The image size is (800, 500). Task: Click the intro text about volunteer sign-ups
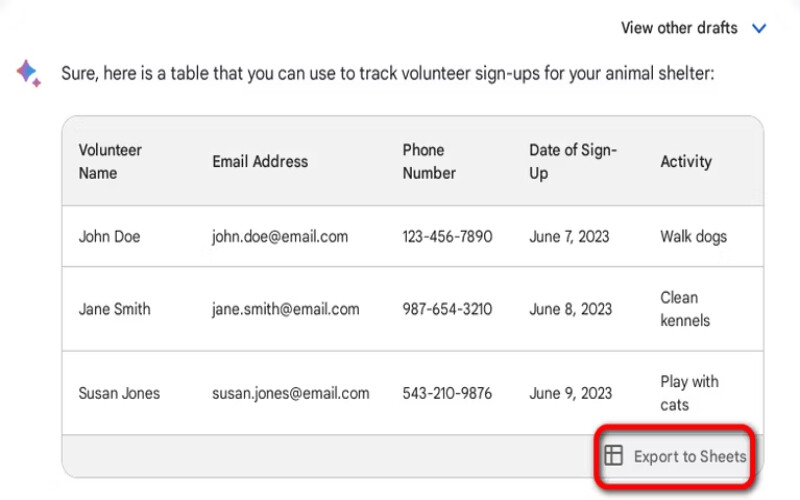point(388,73)
